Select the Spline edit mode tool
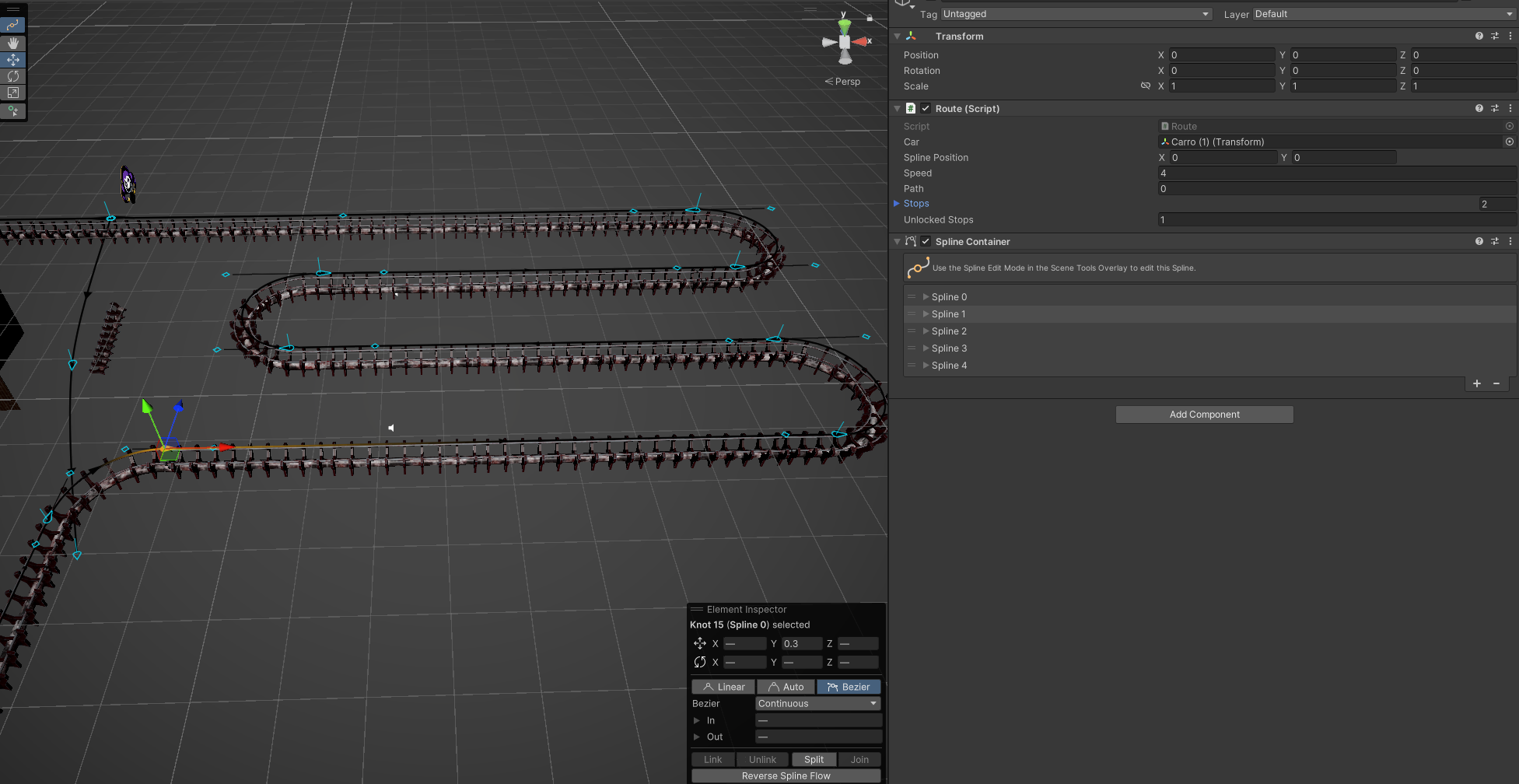Viewport: 1519px width, 784px height. [13, 26]
